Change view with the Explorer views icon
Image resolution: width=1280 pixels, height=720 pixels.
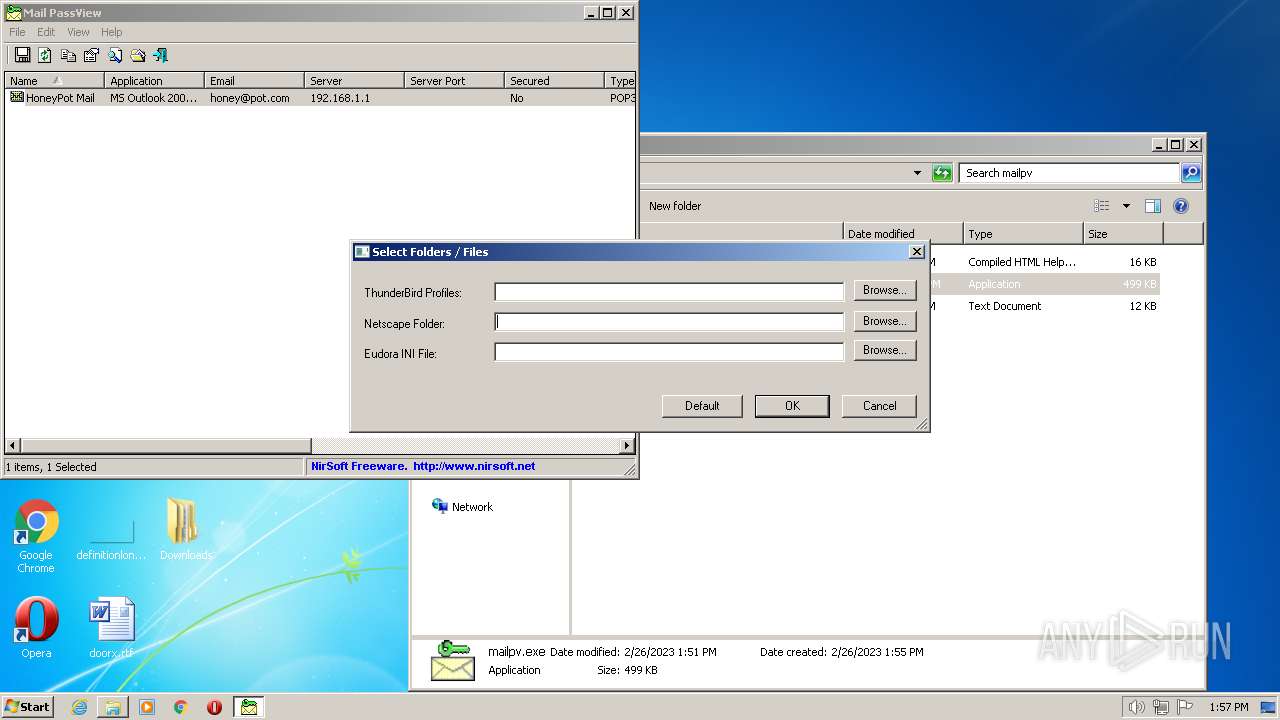(x=1102, y=206)
